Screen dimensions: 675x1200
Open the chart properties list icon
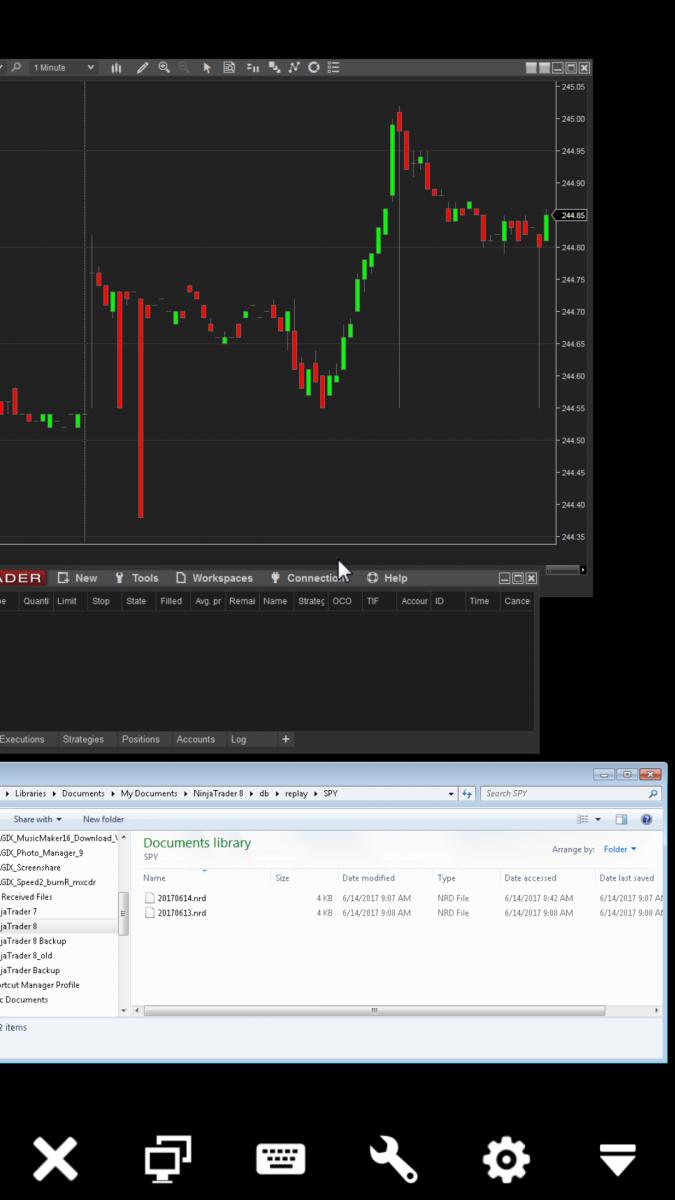(x=334, y=68)
